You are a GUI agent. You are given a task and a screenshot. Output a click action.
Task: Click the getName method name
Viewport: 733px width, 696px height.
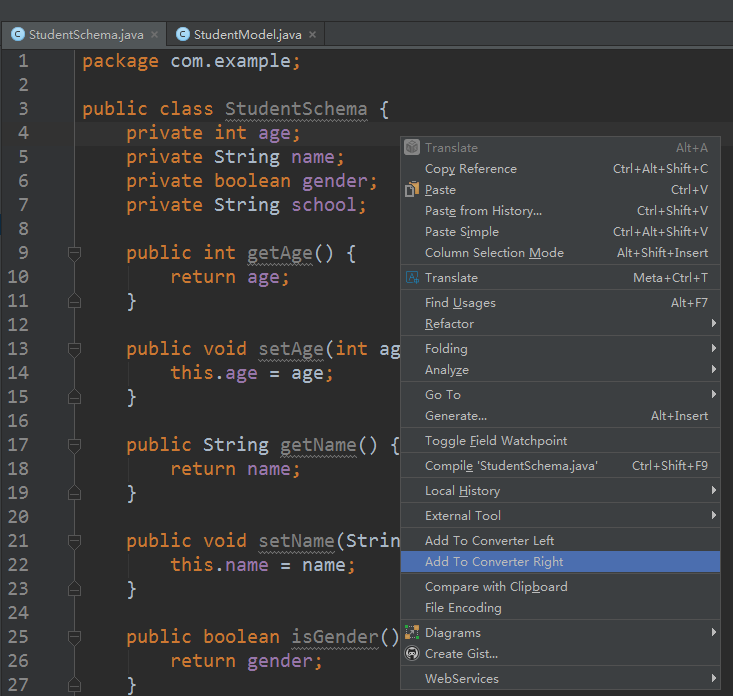pyautogui.click(x=318, y=445)
